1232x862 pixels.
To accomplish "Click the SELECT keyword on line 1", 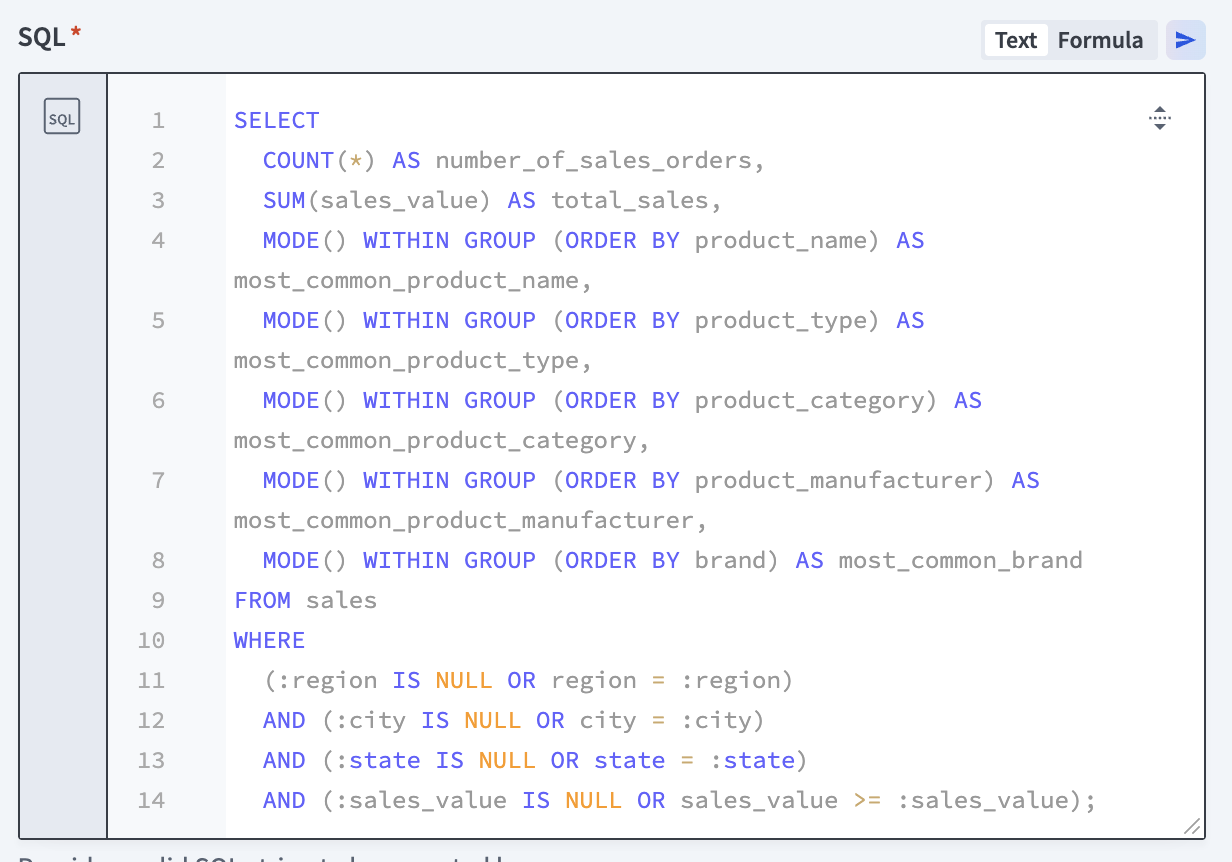I will [276, 120].
